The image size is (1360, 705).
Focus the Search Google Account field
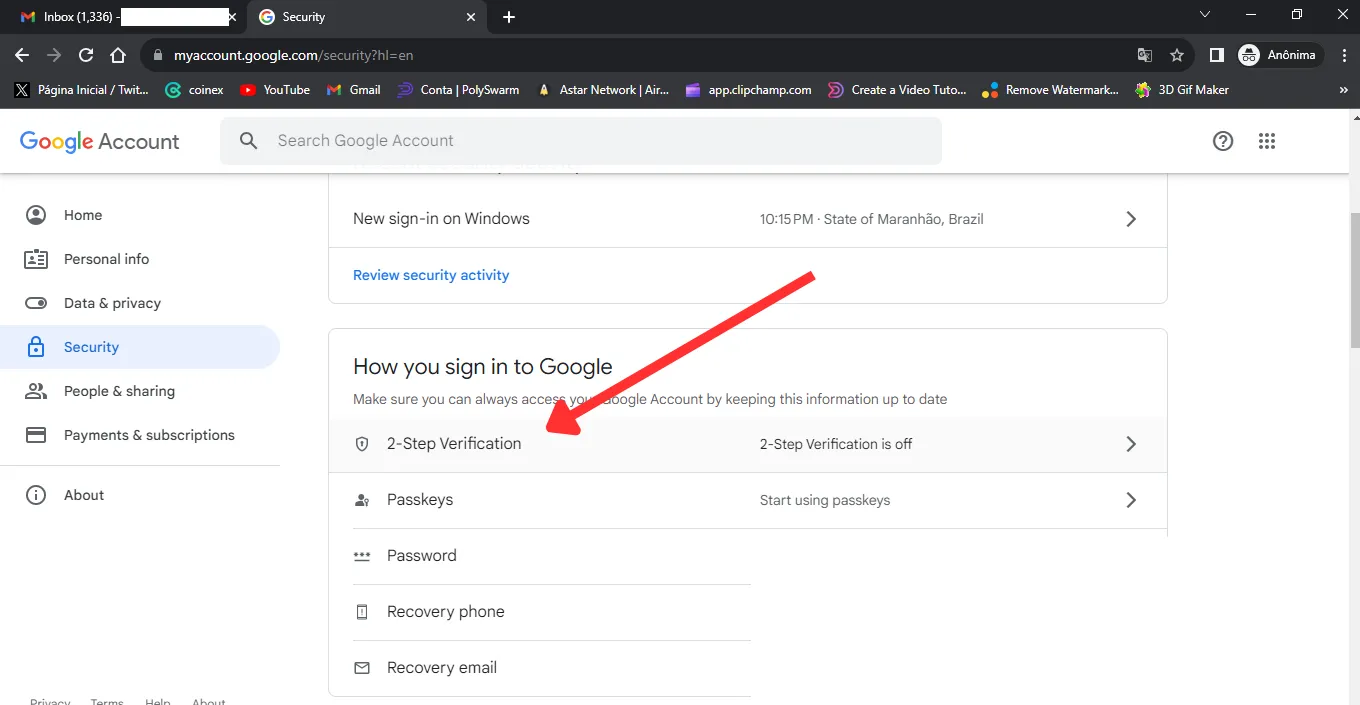[x=581, y=141]
